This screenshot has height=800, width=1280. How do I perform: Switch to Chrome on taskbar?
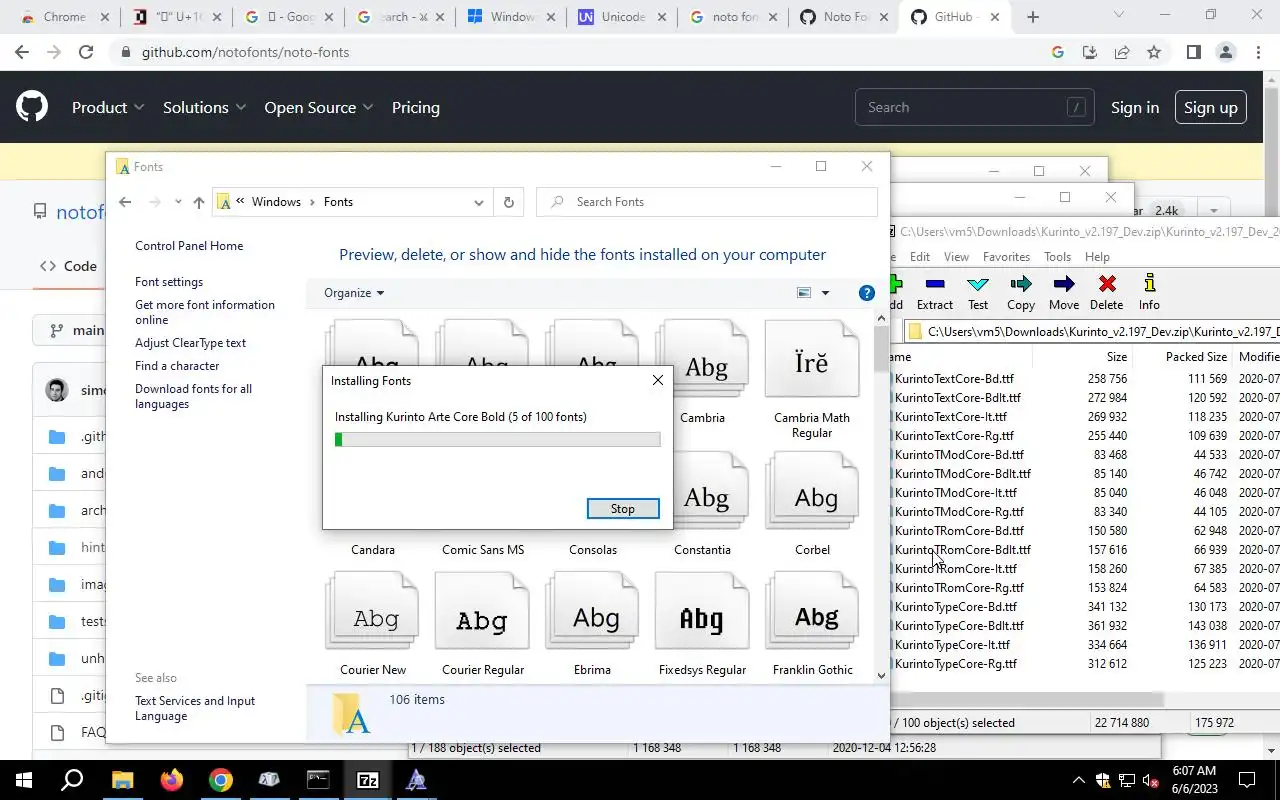[220, 780]
